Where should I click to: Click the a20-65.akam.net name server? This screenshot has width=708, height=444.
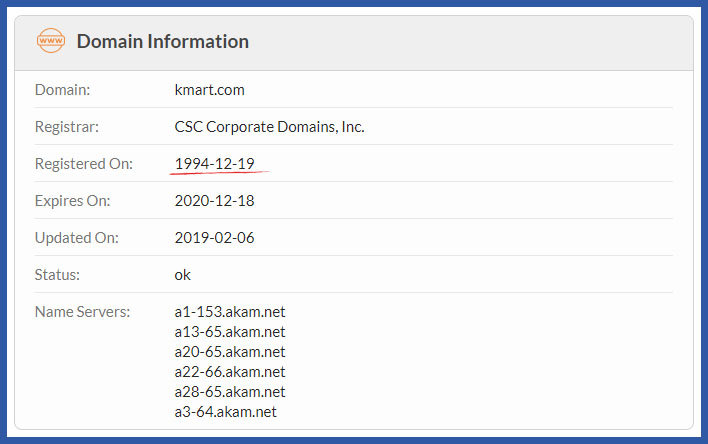pos(230,351)
